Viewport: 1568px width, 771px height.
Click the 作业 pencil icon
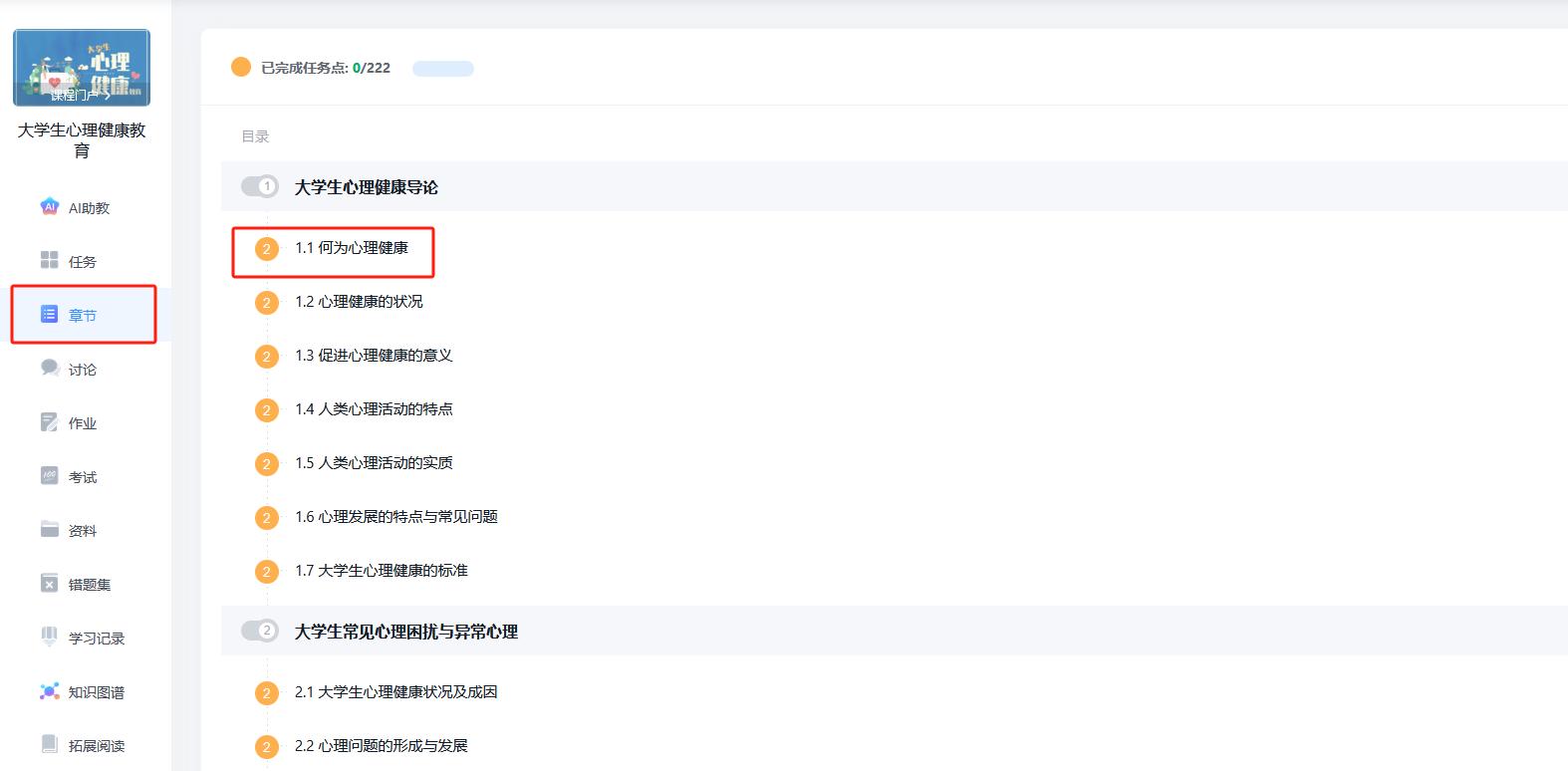click(x=50, y=422)
